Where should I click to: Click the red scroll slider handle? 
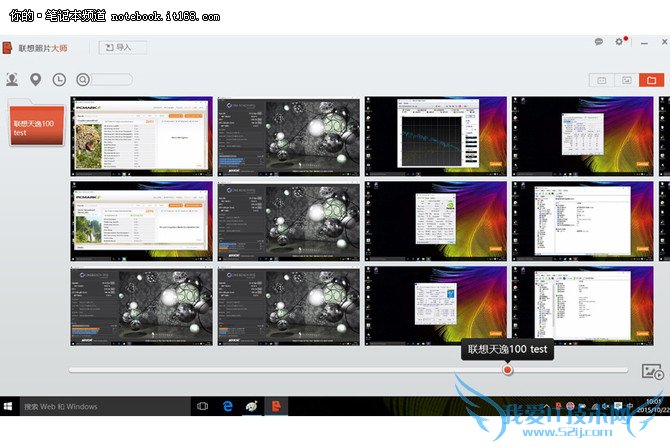(507, 370)
